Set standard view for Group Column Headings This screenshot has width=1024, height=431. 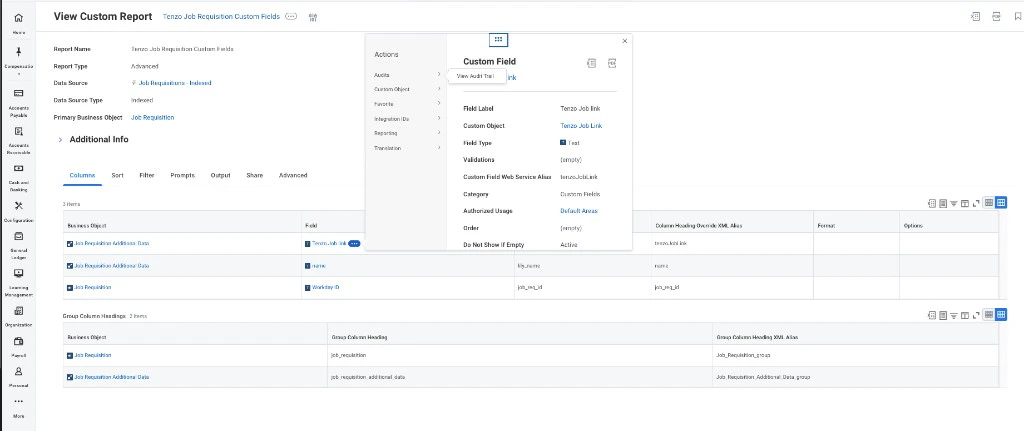pyautogui.click(x=1000, y=315)
